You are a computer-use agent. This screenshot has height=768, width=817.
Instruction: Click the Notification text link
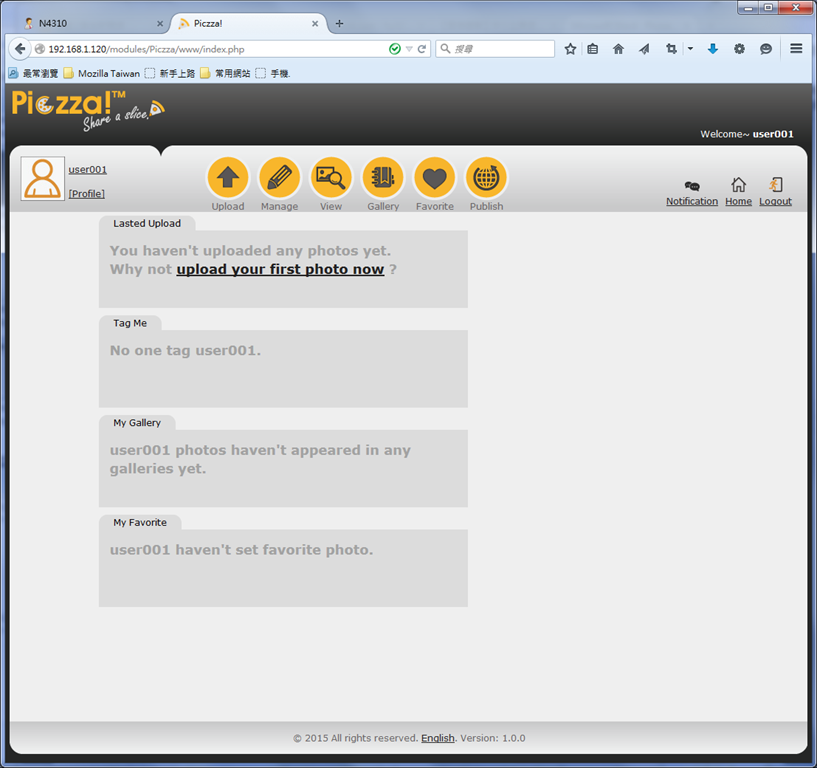(x=692, y=201)
